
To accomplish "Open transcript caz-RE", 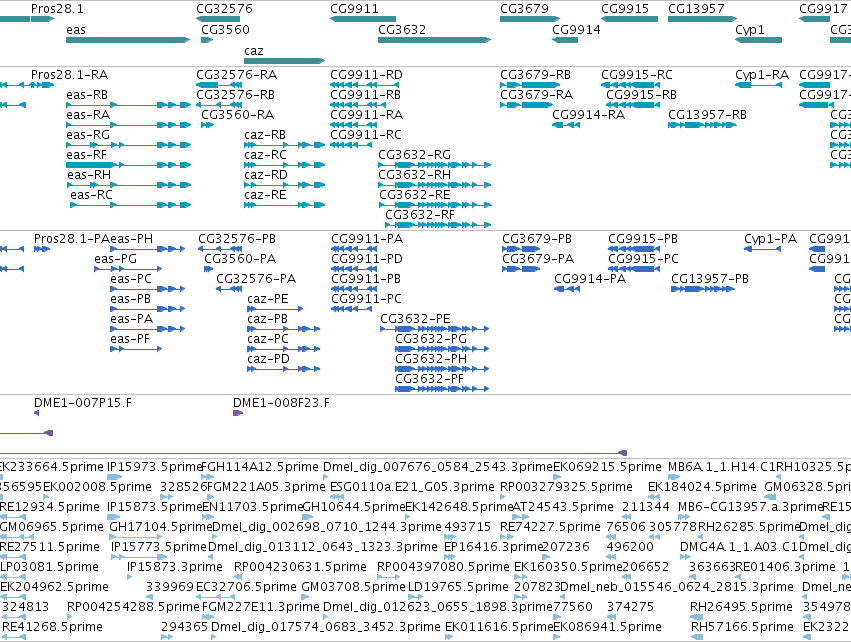I will [x=265, y=195].
